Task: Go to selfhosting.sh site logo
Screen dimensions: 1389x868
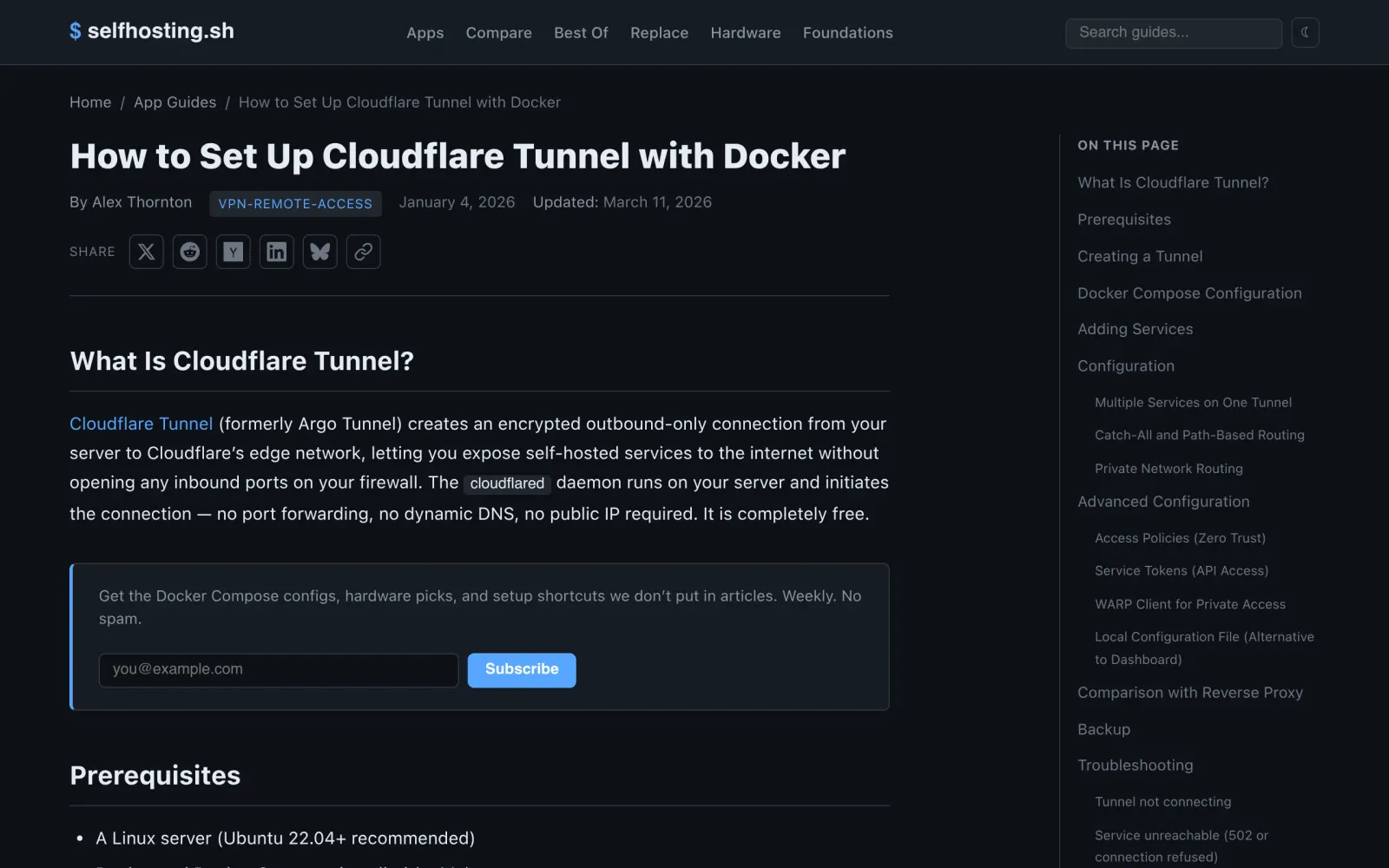Action: 152,31
